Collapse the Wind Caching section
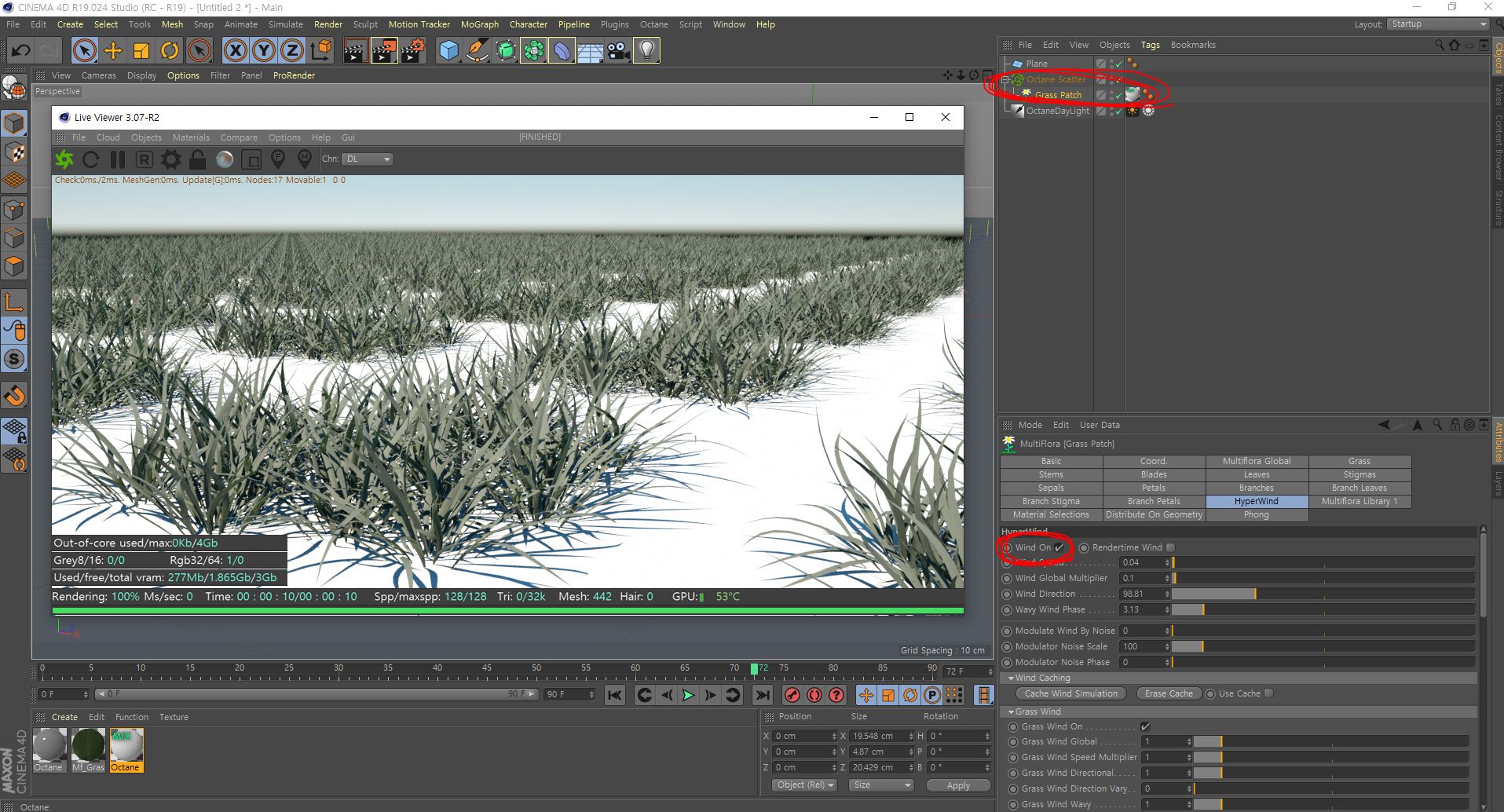Image resolution: width=1504 pixels, height=812 pixels. [x=1012, y=678]
